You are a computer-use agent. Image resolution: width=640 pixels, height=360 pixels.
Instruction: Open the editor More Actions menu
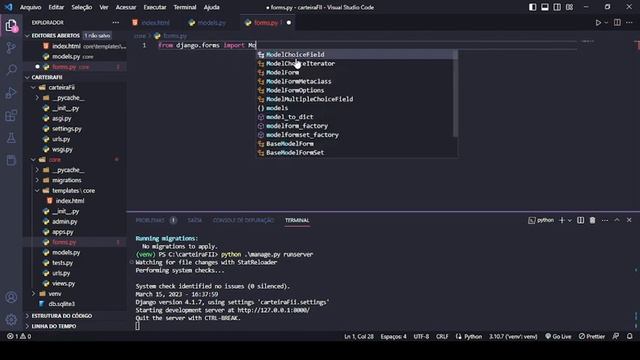click(629, 23)
